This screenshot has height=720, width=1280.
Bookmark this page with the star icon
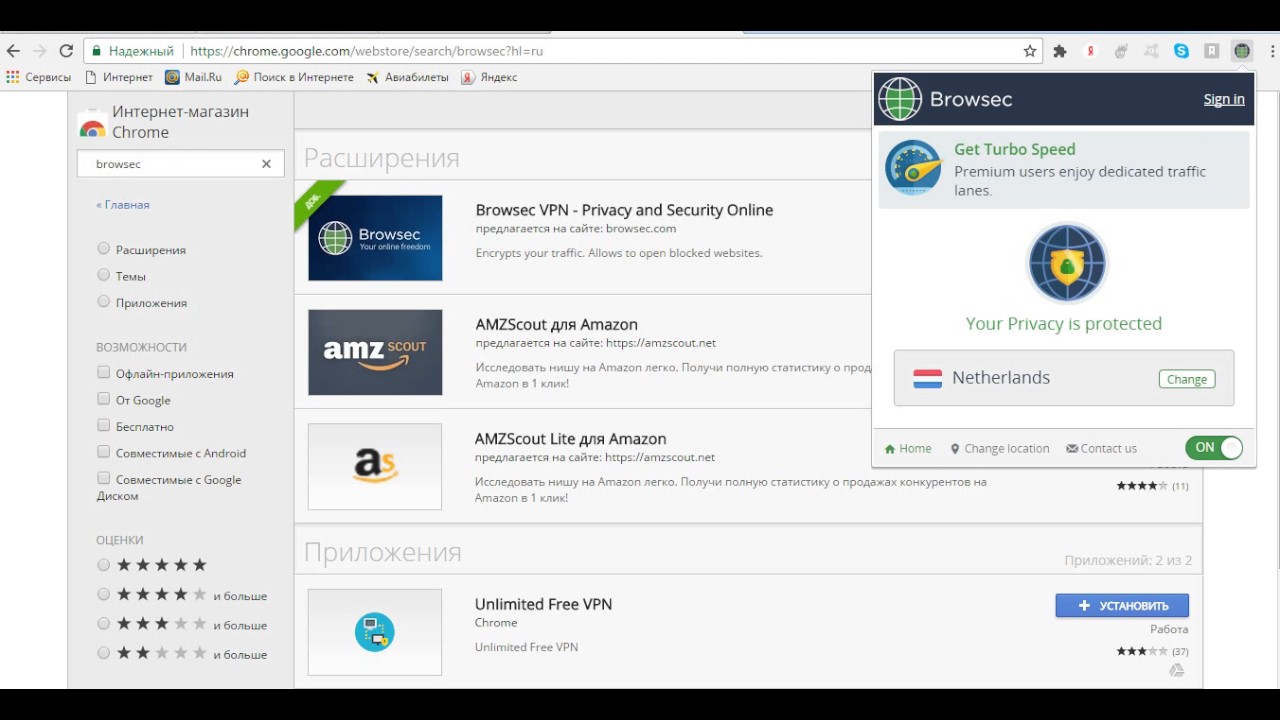coord(1029,51)
